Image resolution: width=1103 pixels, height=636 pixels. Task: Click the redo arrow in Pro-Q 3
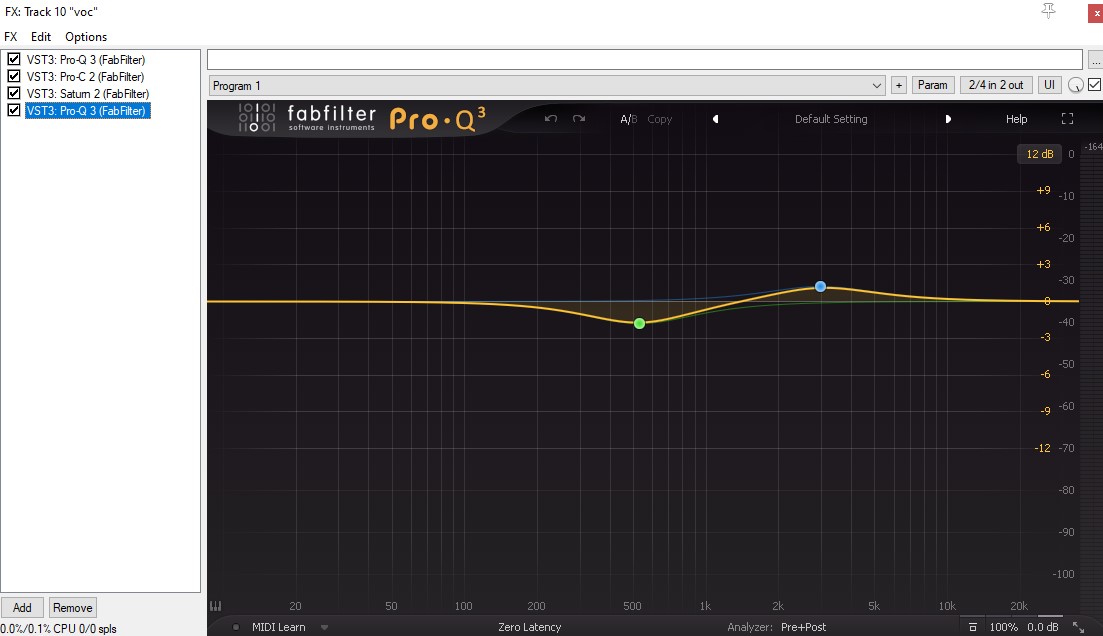[579, 119]
